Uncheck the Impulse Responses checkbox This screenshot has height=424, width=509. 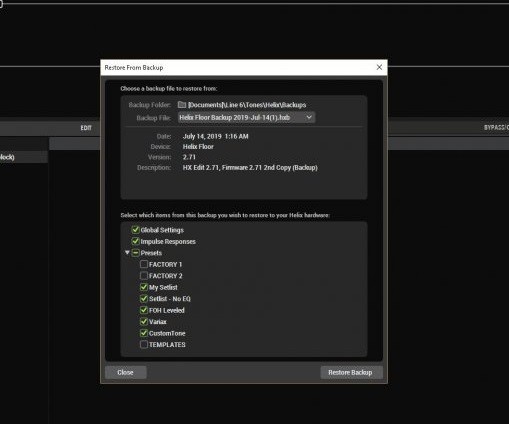pyautogui.click(x=135, y=241)
